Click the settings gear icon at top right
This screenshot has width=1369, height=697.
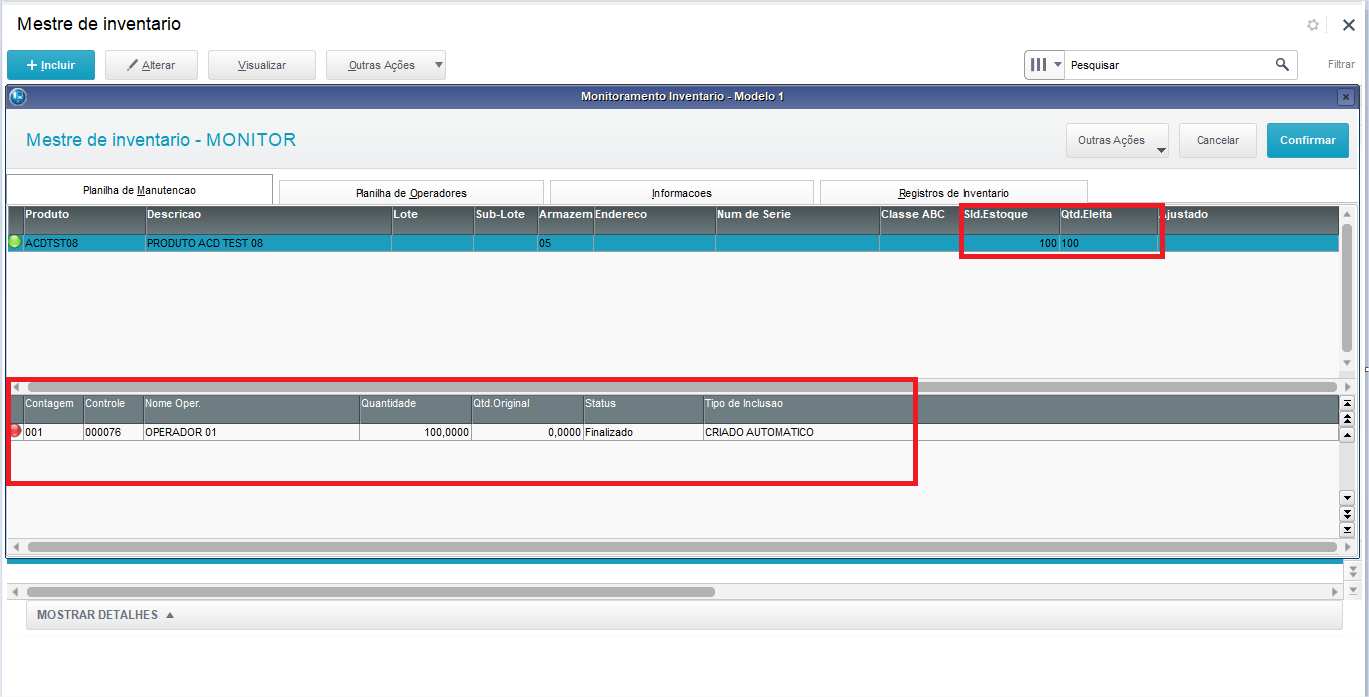[1313, 25]
